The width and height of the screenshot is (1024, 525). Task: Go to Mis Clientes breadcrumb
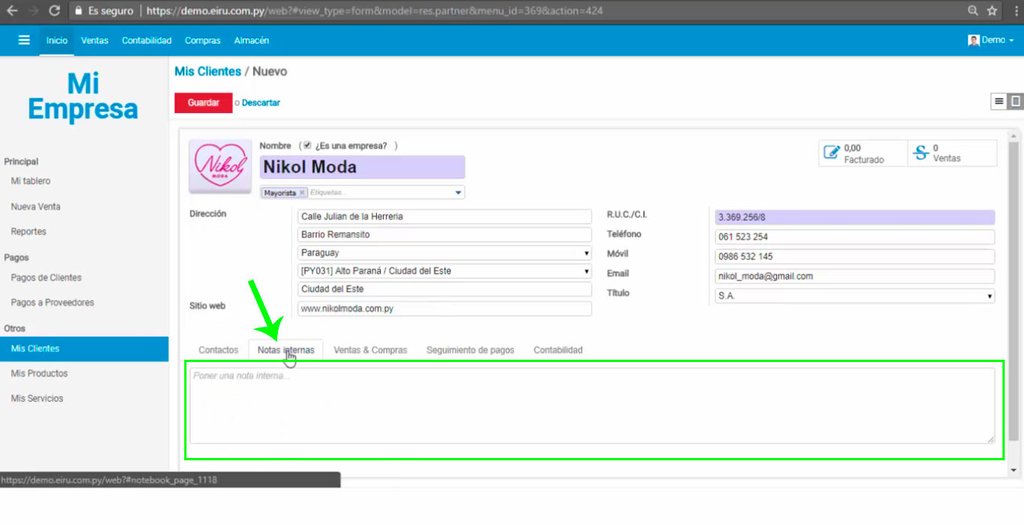[x=208, y=71]
